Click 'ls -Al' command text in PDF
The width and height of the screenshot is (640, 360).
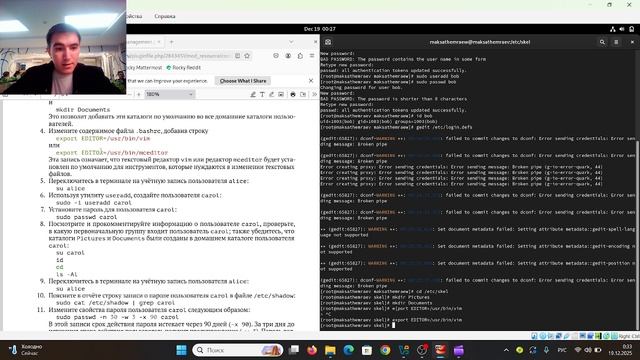click(x=67, y=274)
